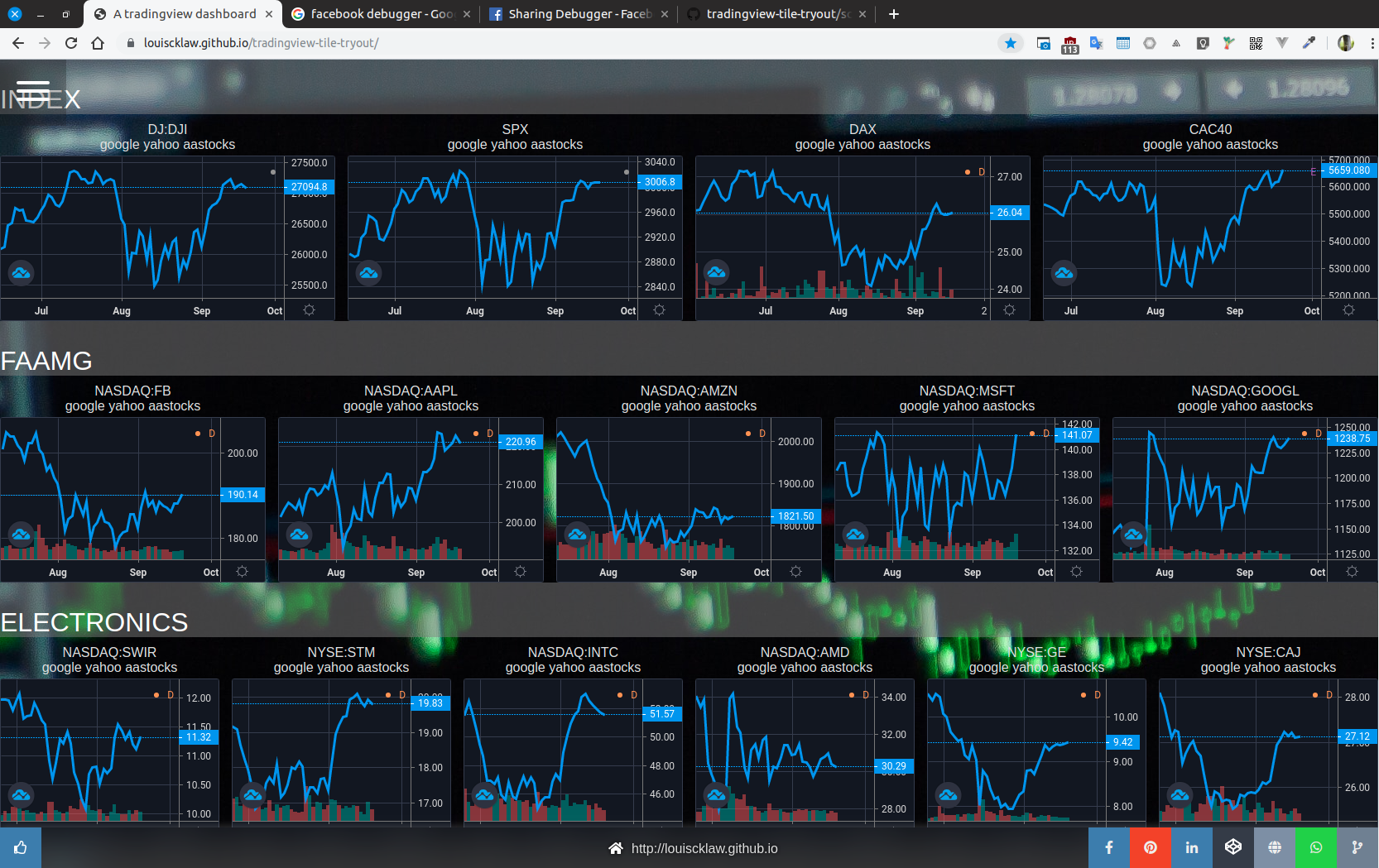Open the browser profile avatar
Image resolution: width=1379 pixels, height=868 pixels.
coord(1346,43)
